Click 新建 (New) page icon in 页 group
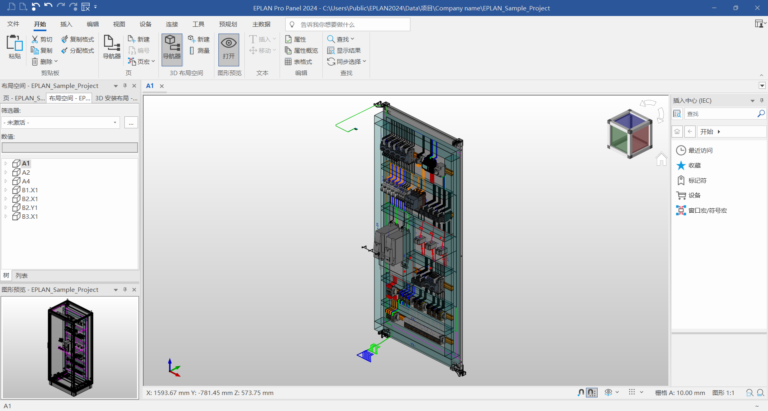This screenshot has width=768, height=411. pos(131,39)
